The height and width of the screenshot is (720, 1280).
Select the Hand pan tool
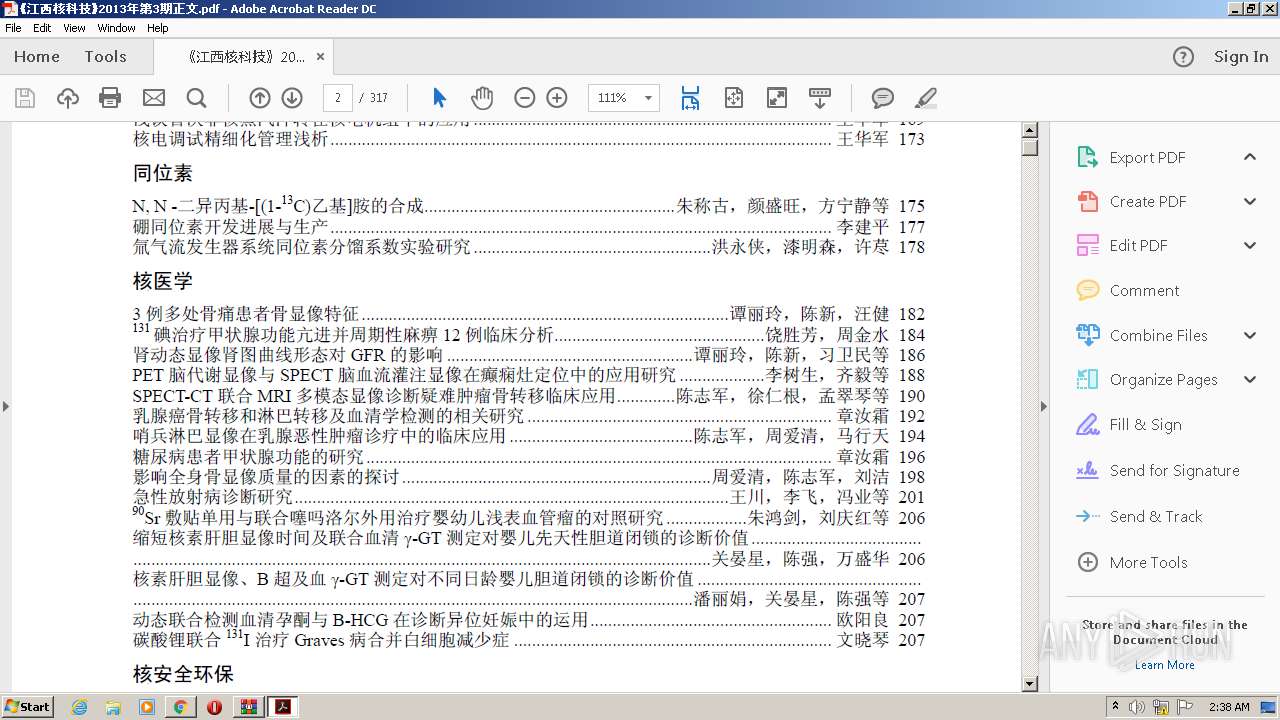point(482,97)
